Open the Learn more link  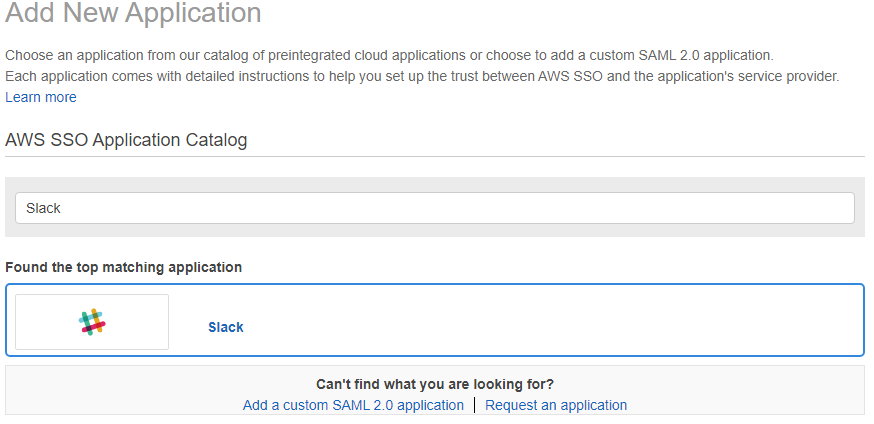click(x=41, y=97)
